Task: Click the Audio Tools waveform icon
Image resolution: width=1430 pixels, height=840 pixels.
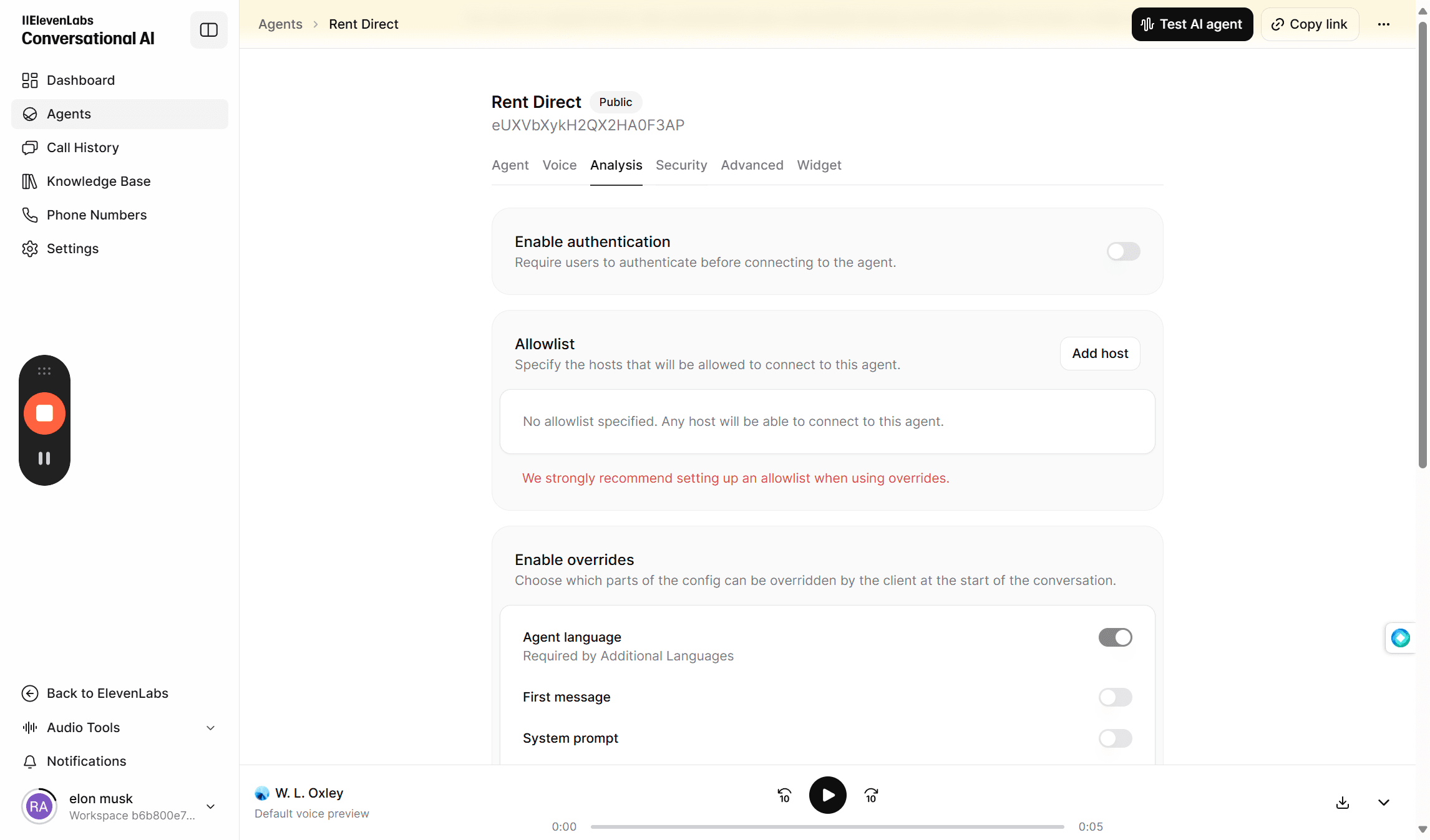Action: pos(30,728)
